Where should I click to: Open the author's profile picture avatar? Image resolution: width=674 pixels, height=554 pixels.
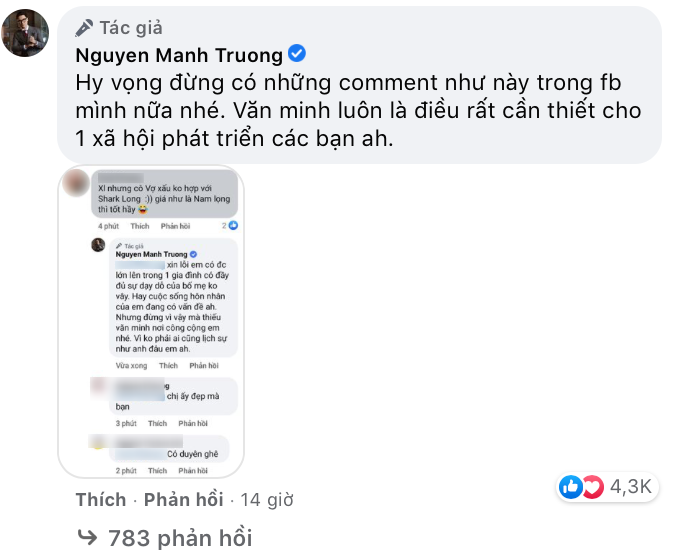(25, 33)
